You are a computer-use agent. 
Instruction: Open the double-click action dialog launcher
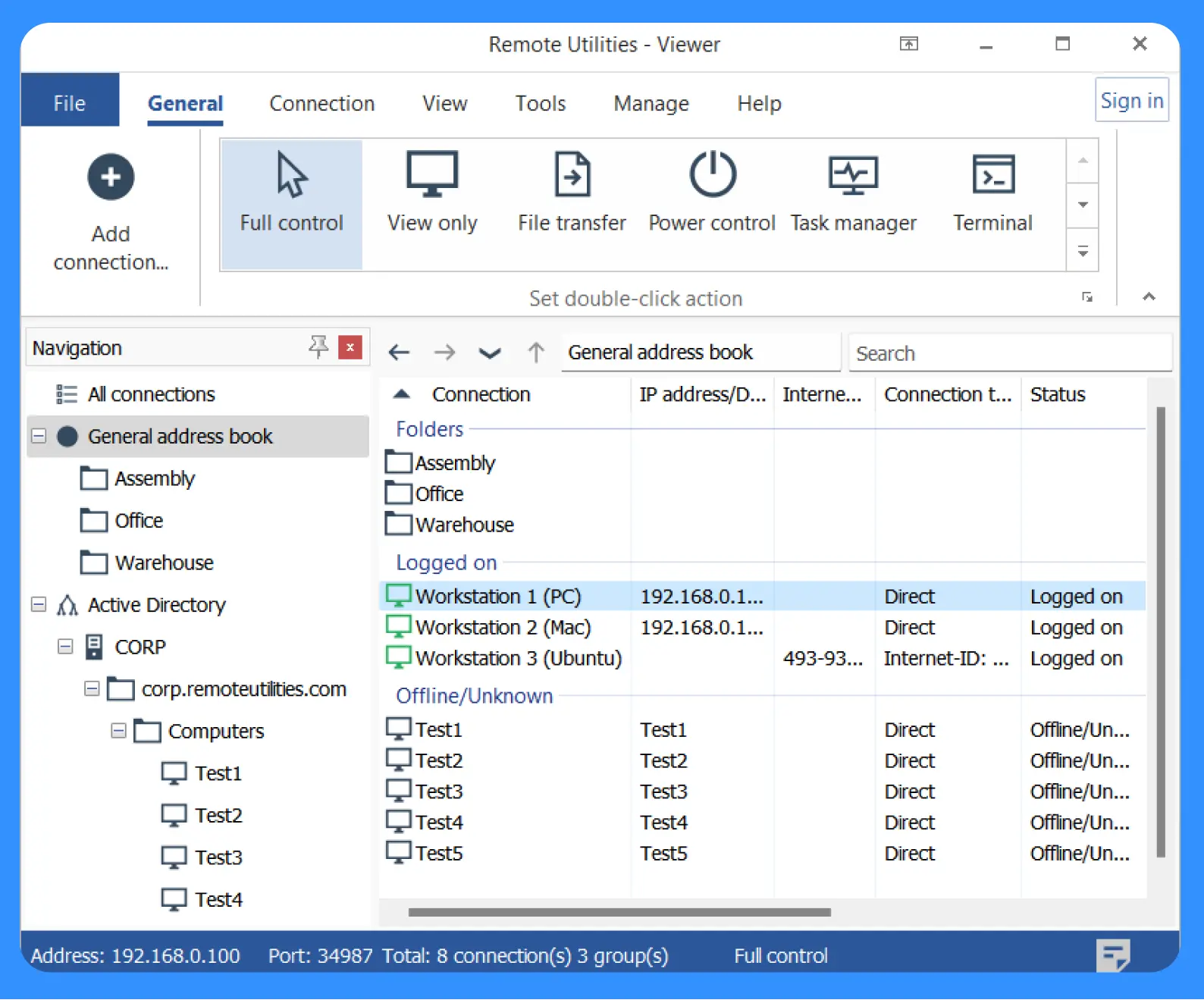click(1087, 297)
